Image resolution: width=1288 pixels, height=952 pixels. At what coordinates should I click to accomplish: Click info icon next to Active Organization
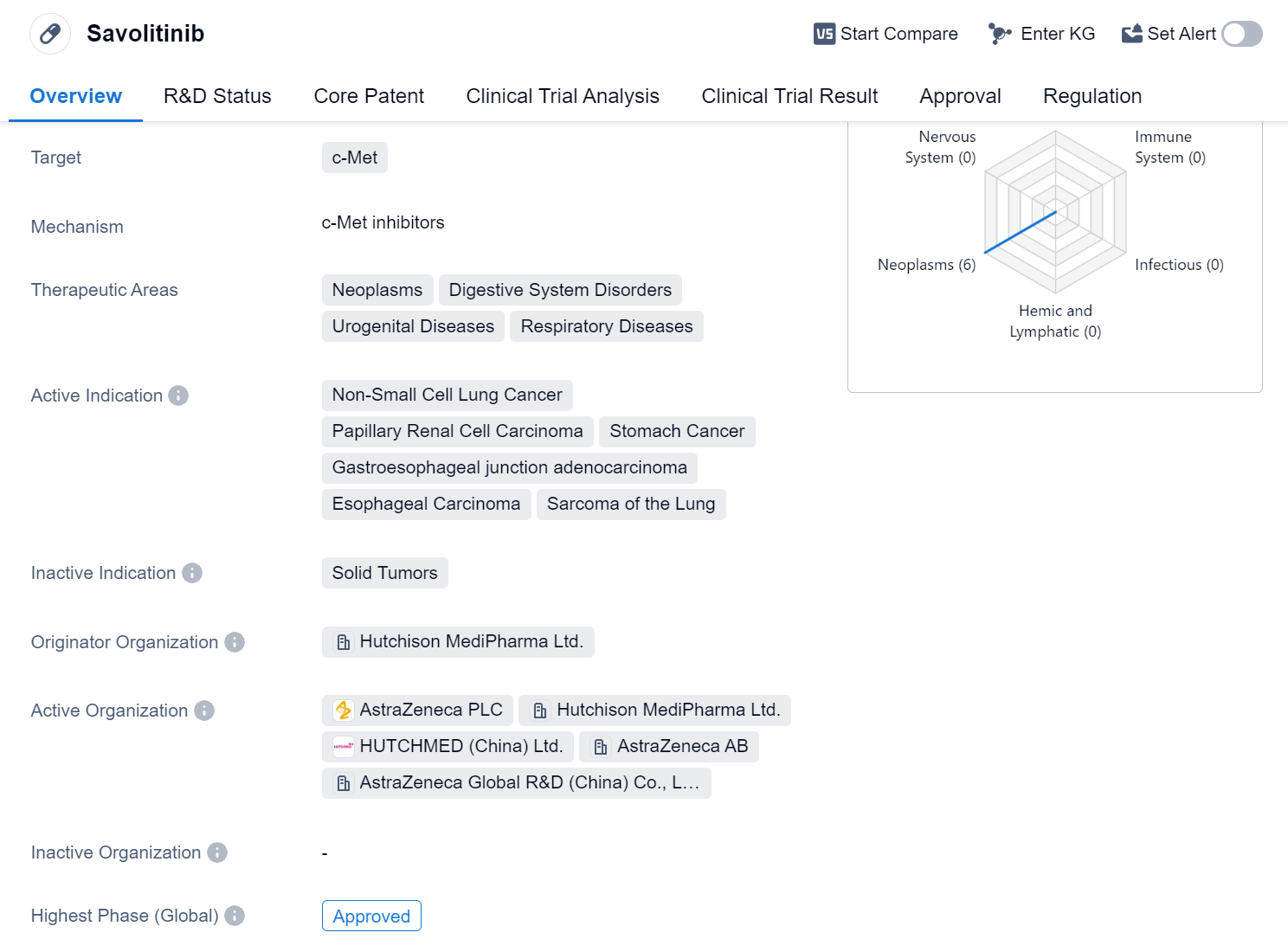coord(204,711)
